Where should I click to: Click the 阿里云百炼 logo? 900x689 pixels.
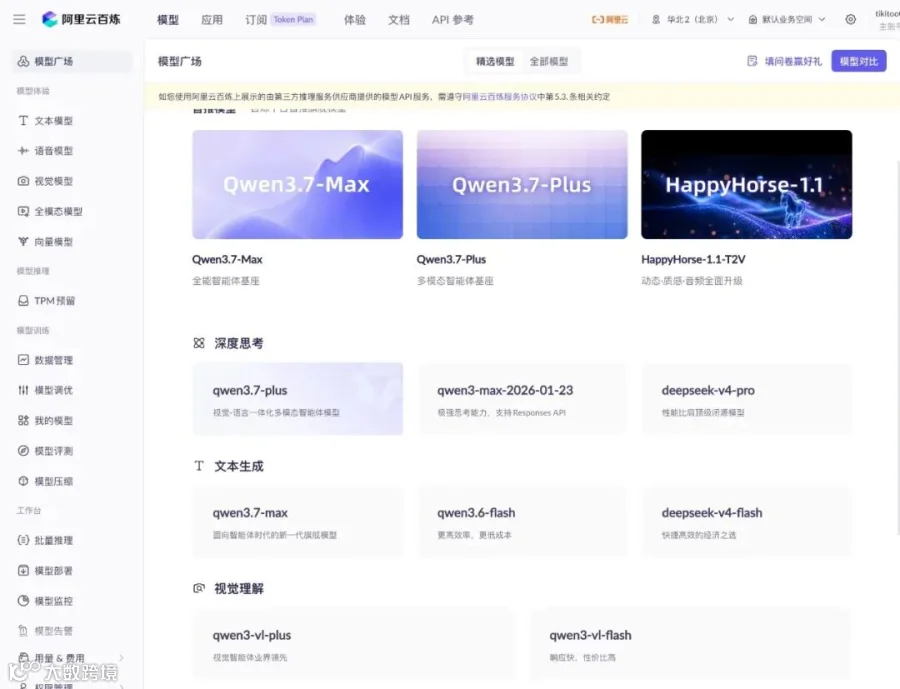[81, 20]
